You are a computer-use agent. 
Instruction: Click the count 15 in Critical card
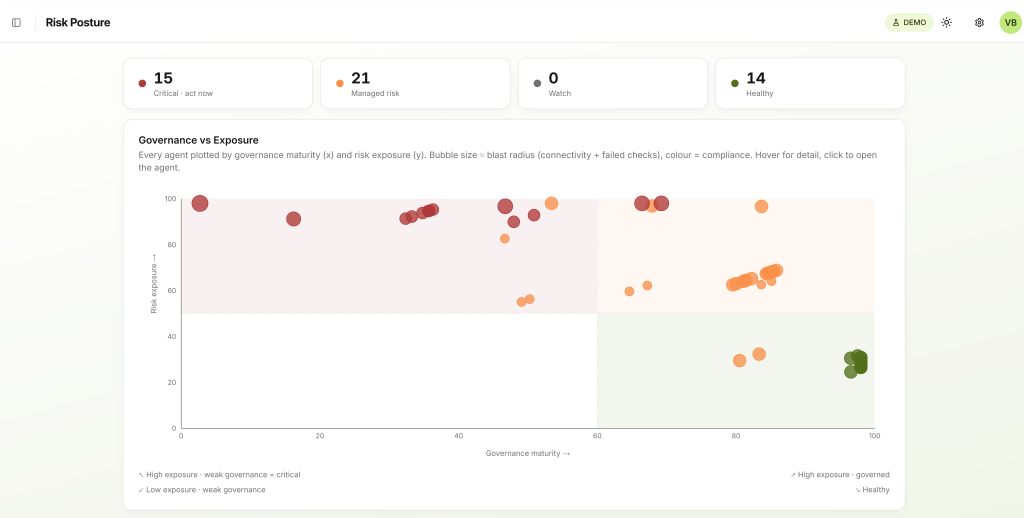point(163,78)
